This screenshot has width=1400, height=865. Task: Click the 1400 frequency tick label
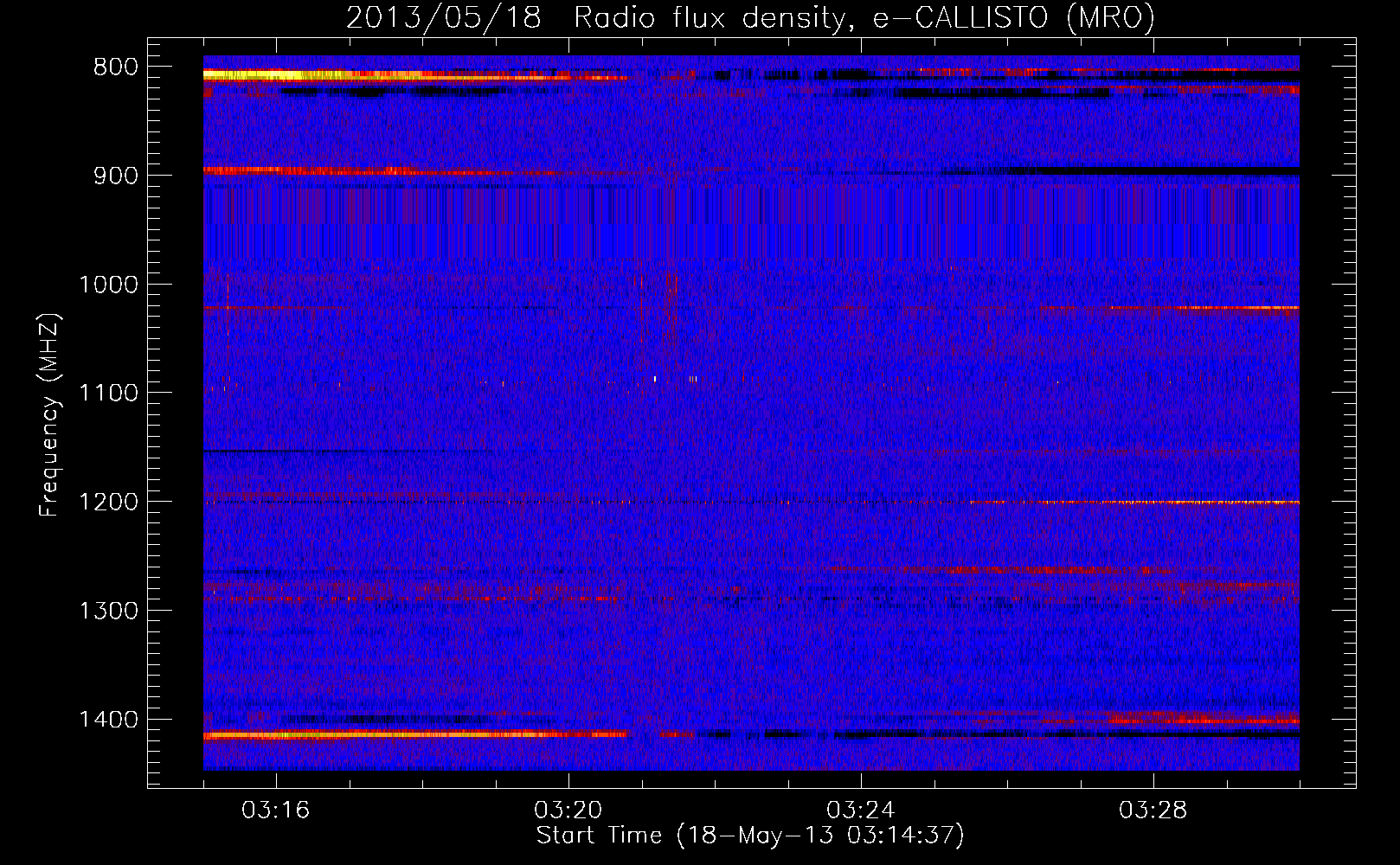(108, 720)
